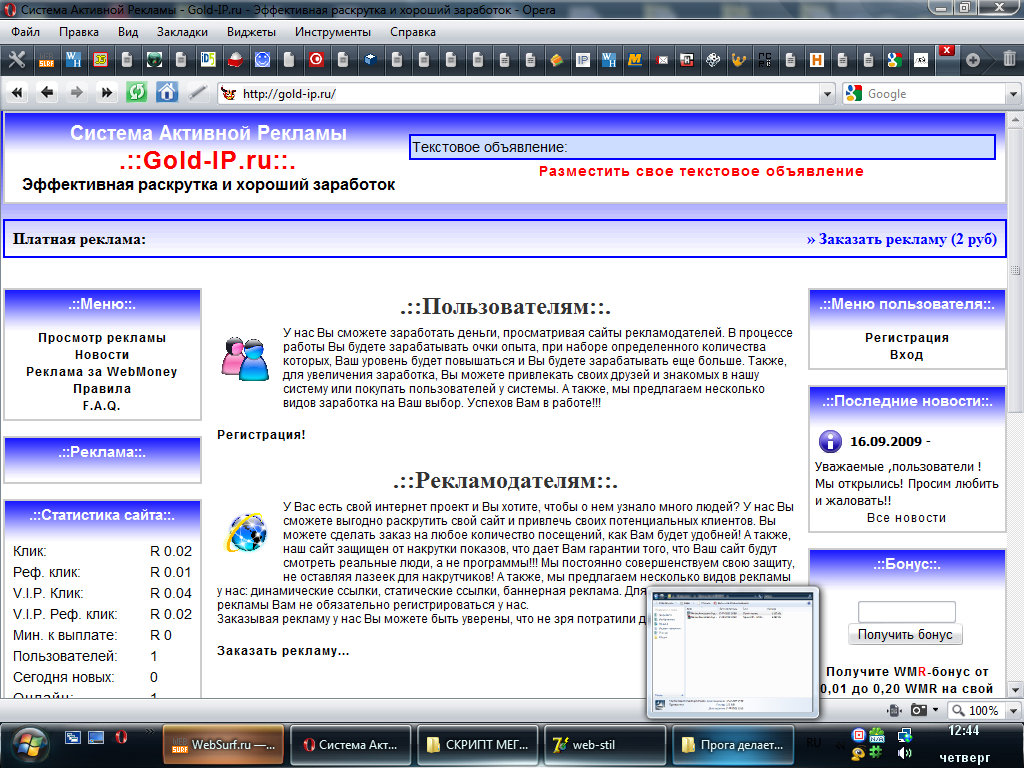1024x768 pixels.
Task: Open the Правка menu
Action: click(x=78, y=32)
